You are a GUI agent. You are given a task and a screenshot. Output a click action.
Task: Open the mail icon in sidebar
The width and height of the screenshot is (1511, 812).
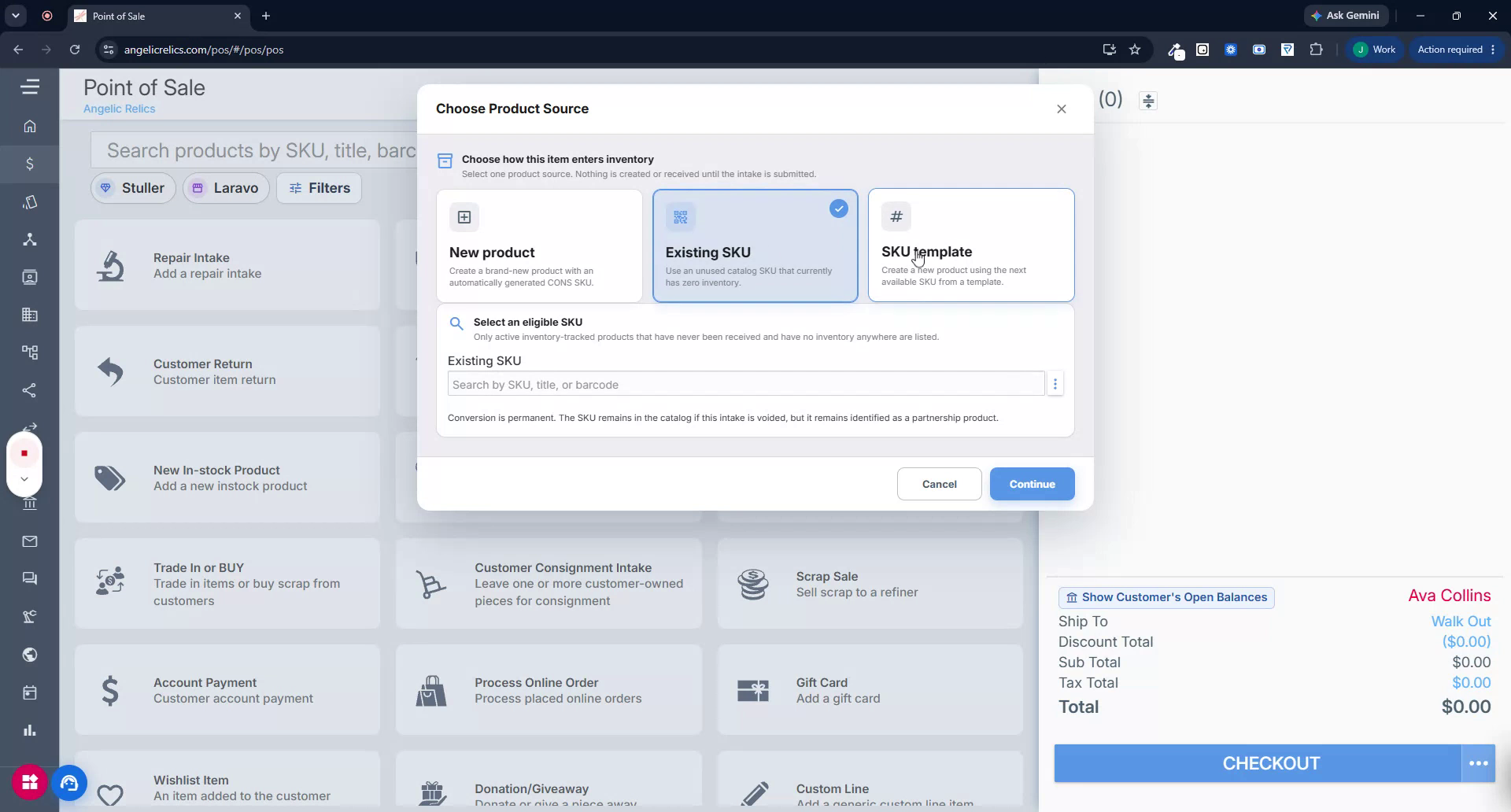[30, 541]
